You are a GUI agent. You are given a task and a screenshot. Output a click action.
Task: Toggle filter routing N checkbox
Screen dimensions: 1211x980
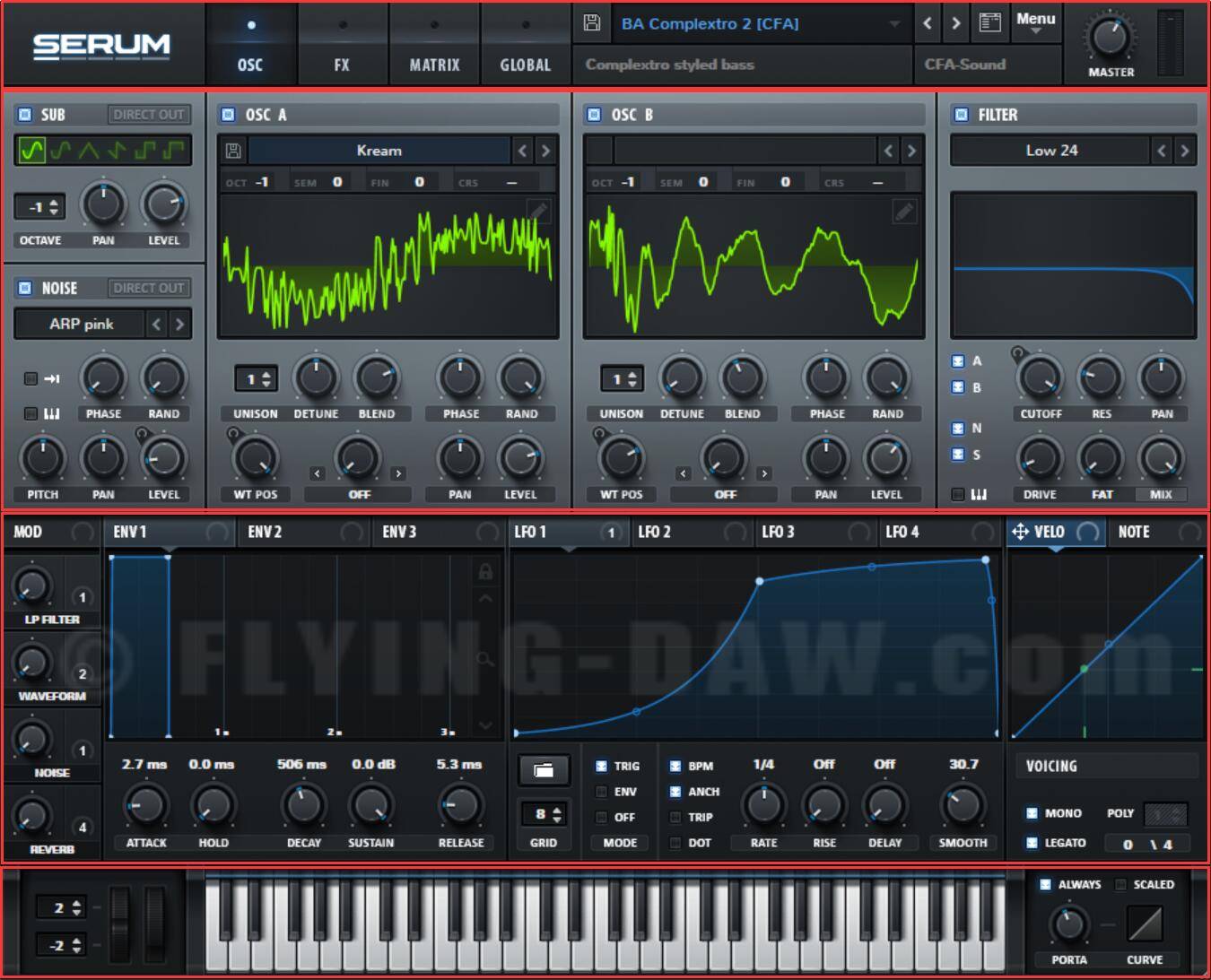pyautogui.click(x=958, y=429)
